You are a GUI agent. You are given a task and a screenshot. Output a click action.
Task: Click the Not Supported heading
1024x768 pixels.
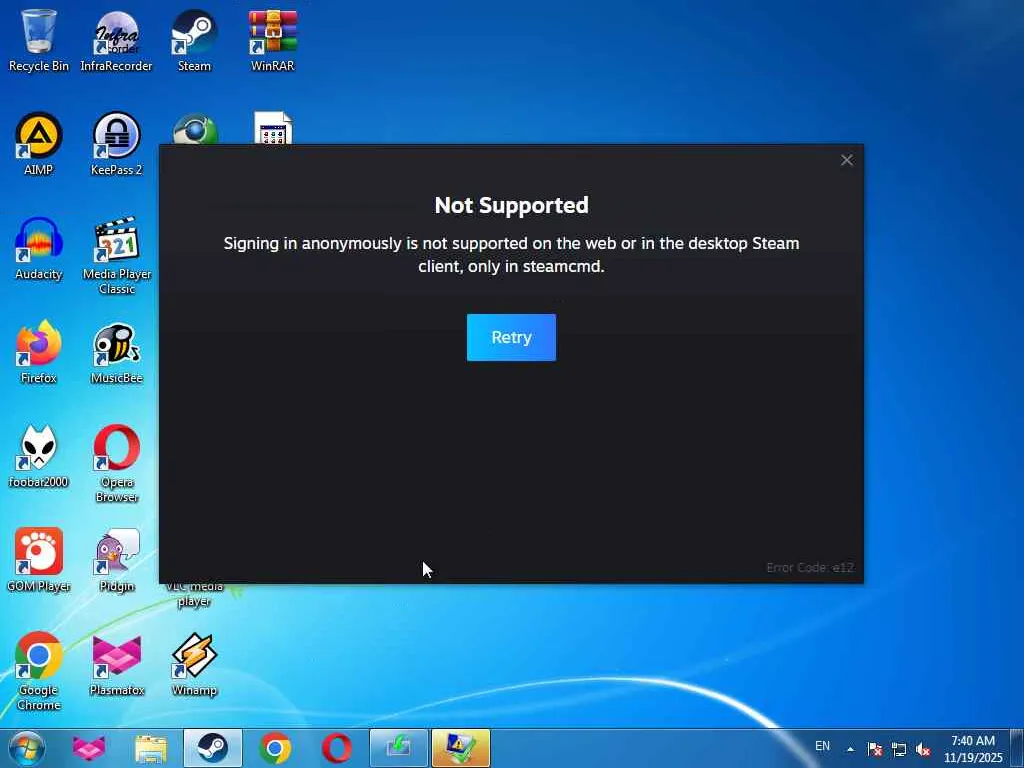point(511,205)
